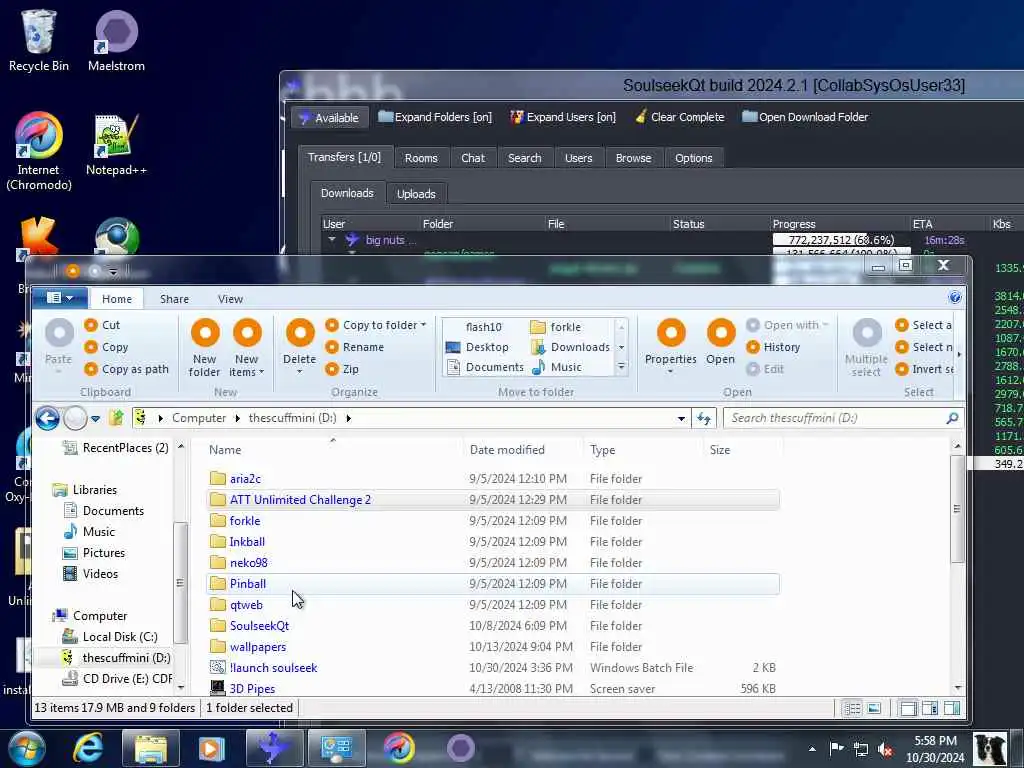Launch the Maelstrom desktop shortcut

tap(116, 40)
